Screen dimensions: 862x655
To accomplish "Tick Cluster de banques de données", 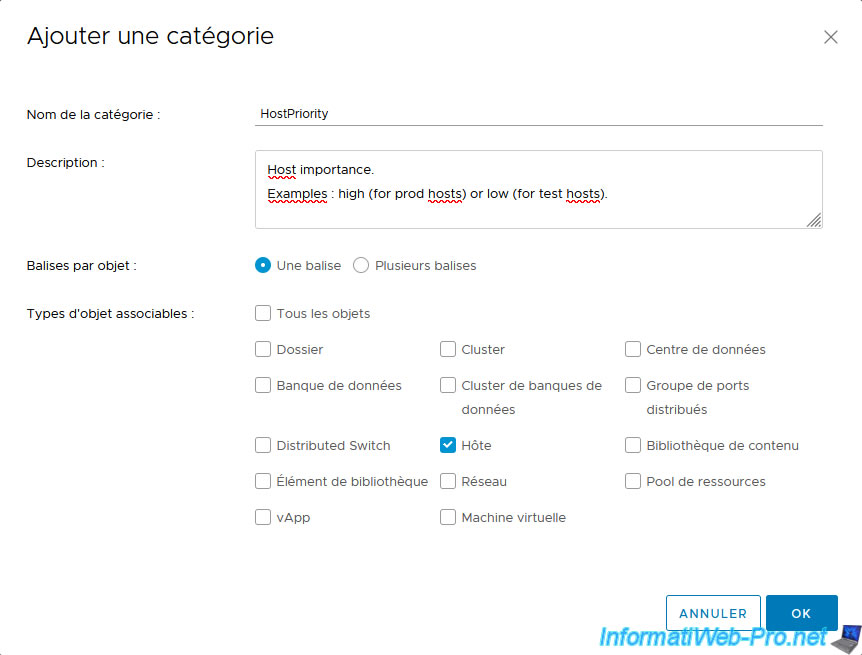I will click(x=448, y=386).
